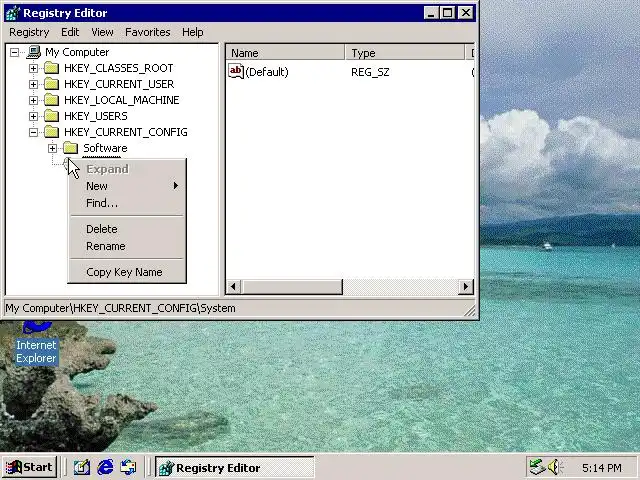Choose Find... in the context menu
The height and width of the screenshot is (480, 640).
(128, 203)
